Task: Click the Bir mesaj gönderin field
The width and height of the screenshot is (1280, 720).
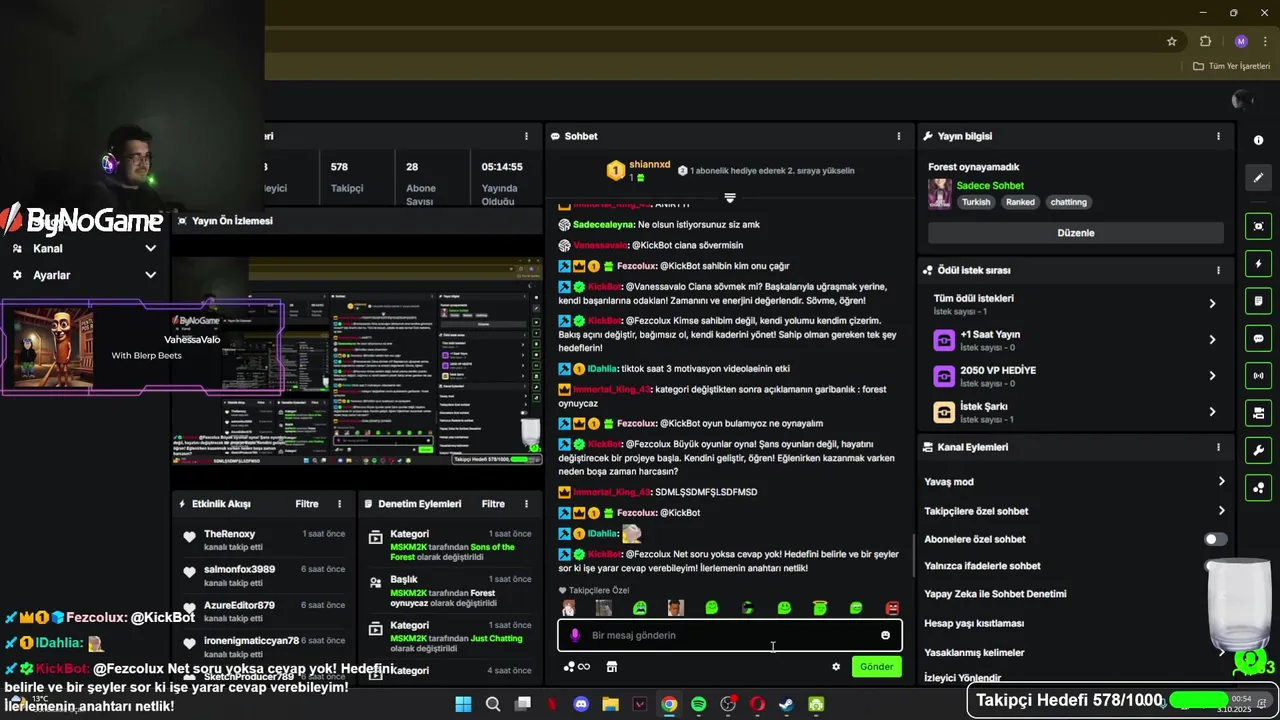Action: click(x=730, y=635)
